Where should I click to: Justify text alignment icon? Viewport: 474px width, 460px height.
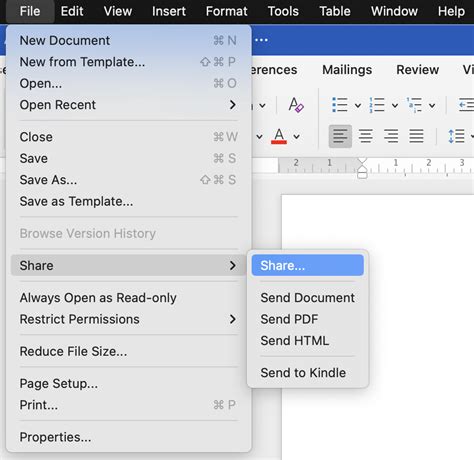point(416,136)
